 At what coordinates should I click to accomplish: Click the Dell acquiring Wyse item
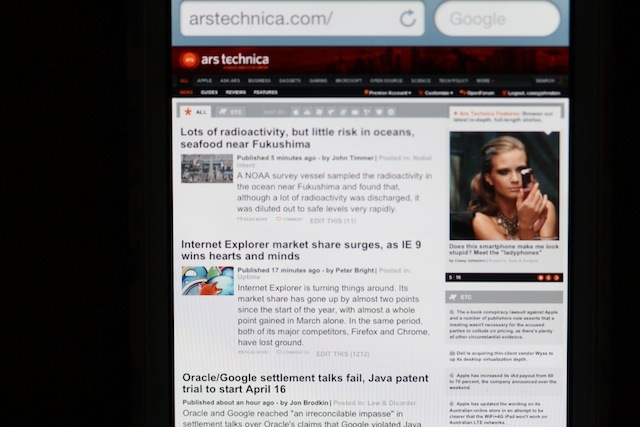pyautogui.click(x=502, y=356)
